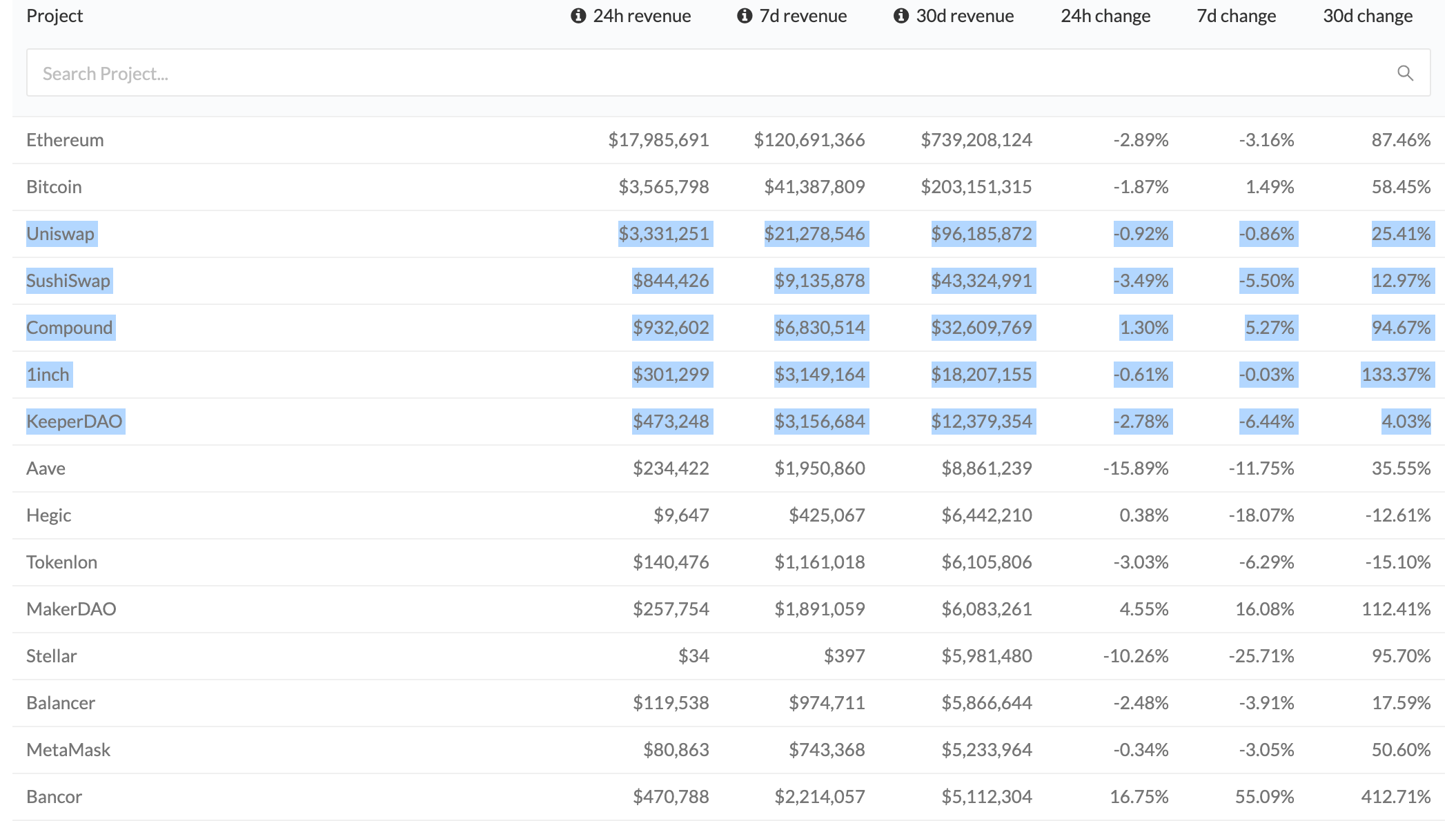
Task: Click MakerDAO 24h revenue $257,754
Action: 671,609
